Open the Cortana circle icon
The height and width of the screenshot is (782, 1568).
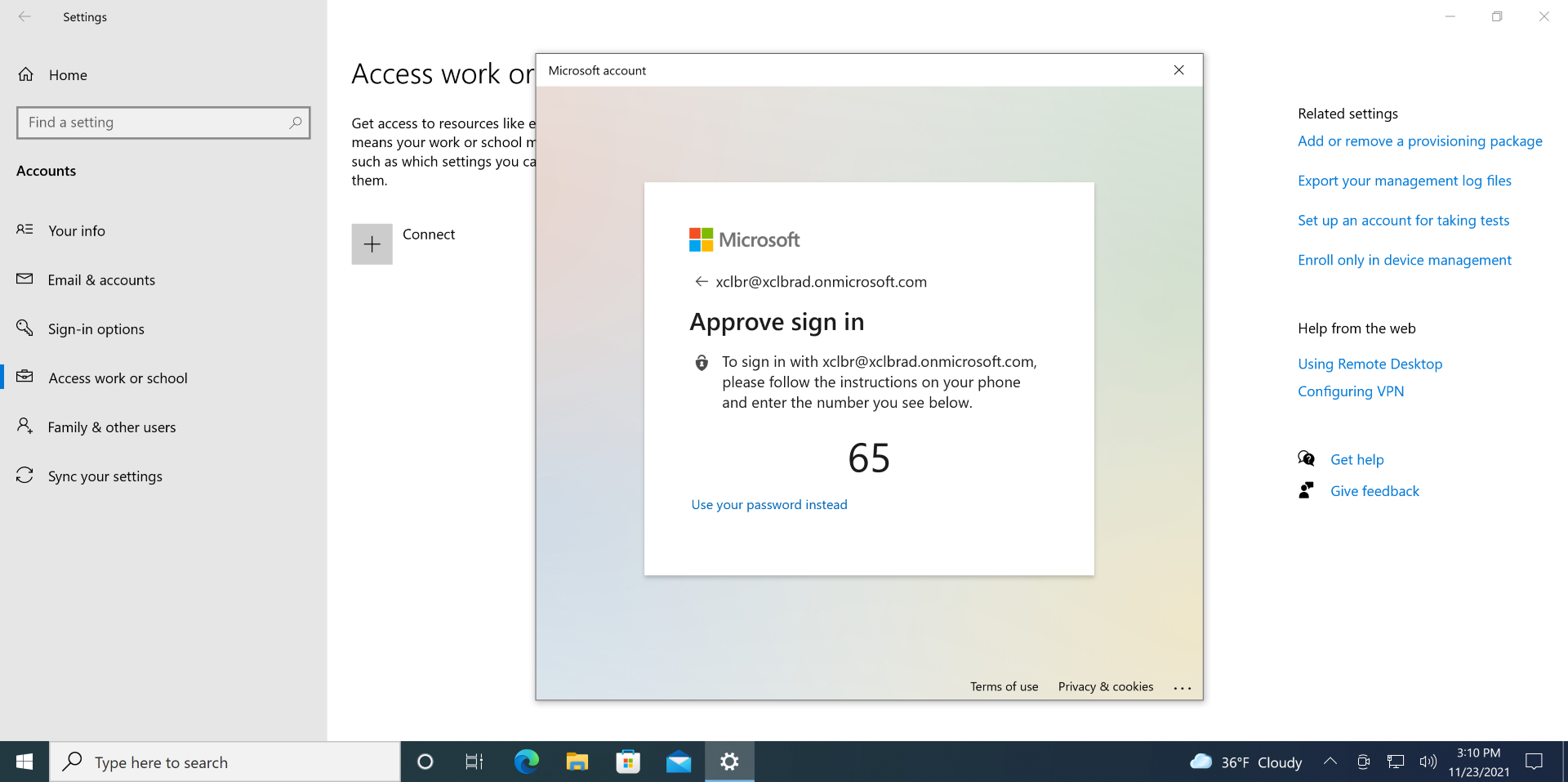click(x=425, y=762)
